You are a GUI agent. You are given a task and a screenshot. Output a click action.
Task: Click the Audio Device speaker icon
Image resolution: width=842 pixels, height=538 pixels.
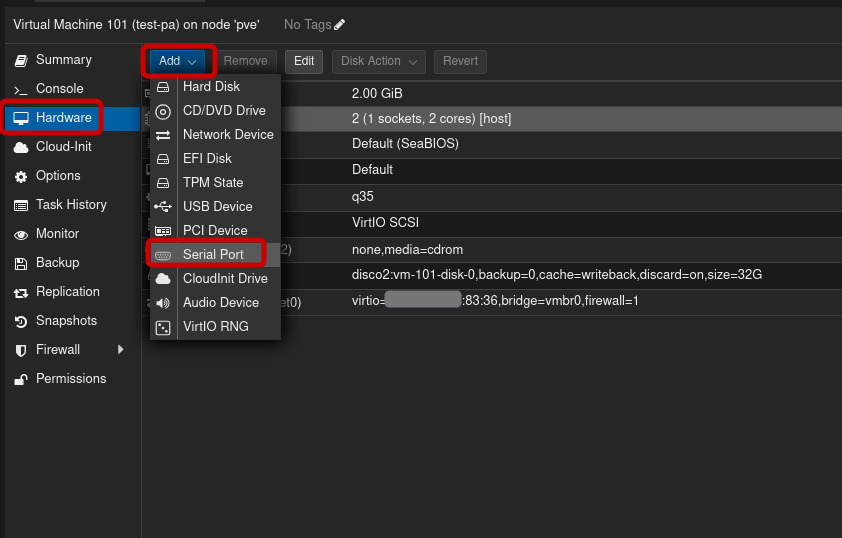point(163,303)
